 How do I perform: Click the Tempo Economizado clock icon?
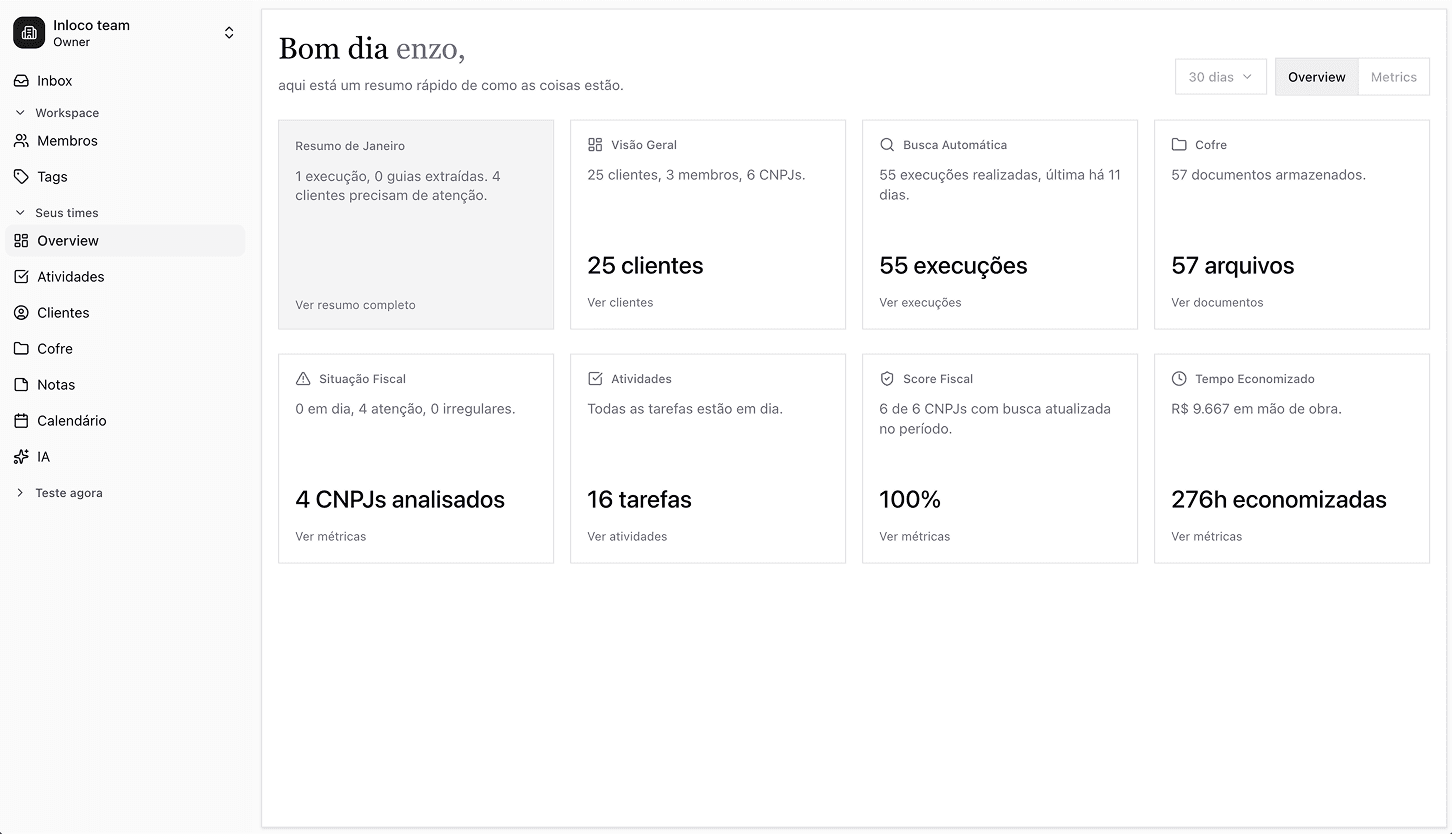pyautogui.click(x=1179, y=378)
